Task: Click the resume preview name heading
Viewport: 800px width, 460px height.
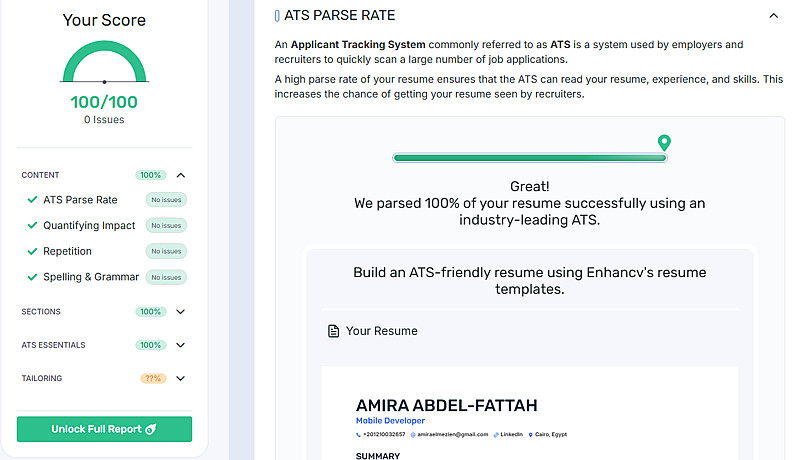Action: tap(446, 405)
